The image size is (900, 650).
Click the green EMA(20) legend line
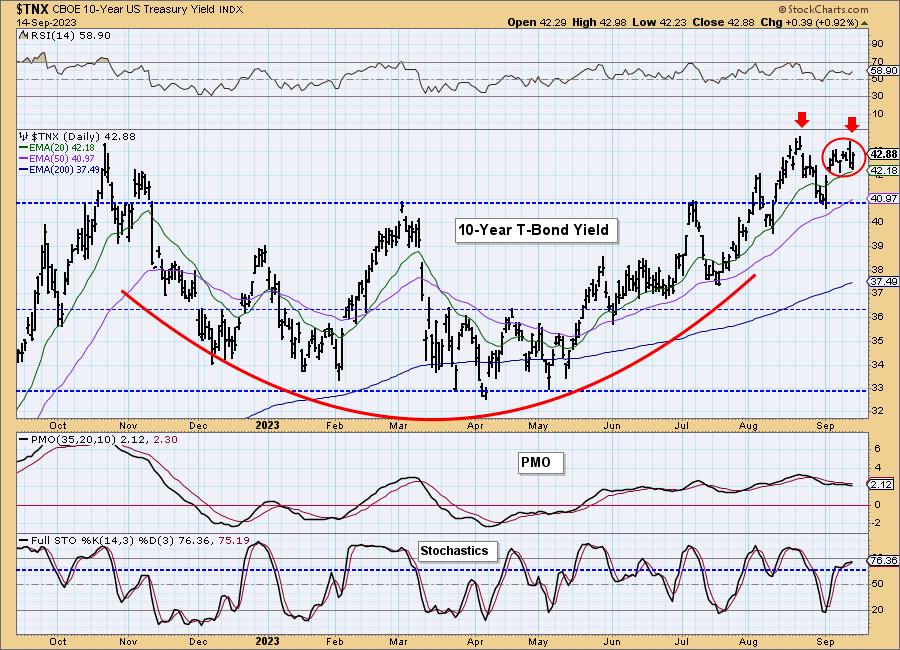click(24, 148)
